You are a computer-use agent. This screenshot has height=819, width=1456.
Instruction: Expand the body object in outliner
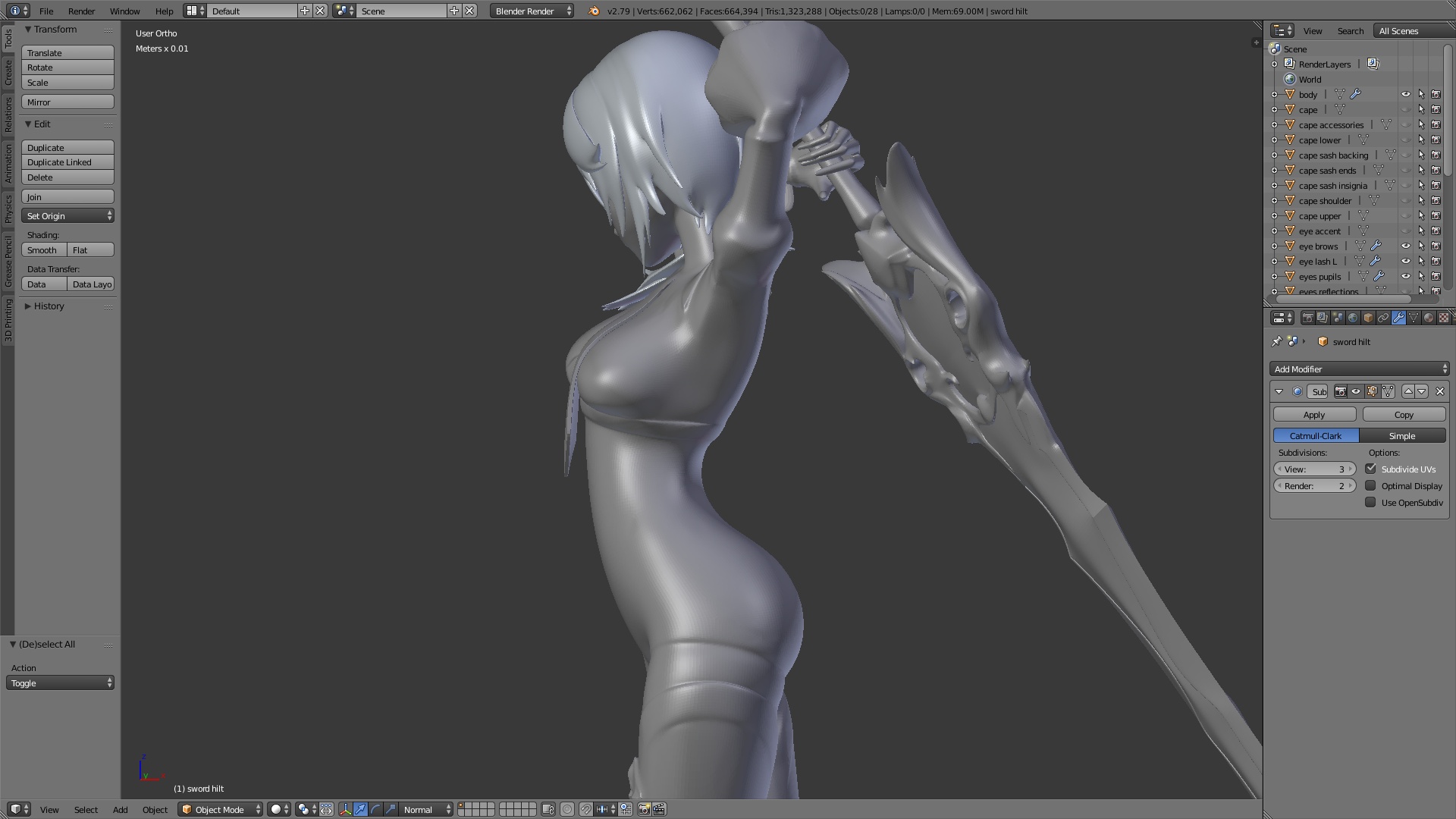[x=1275, y=95]
